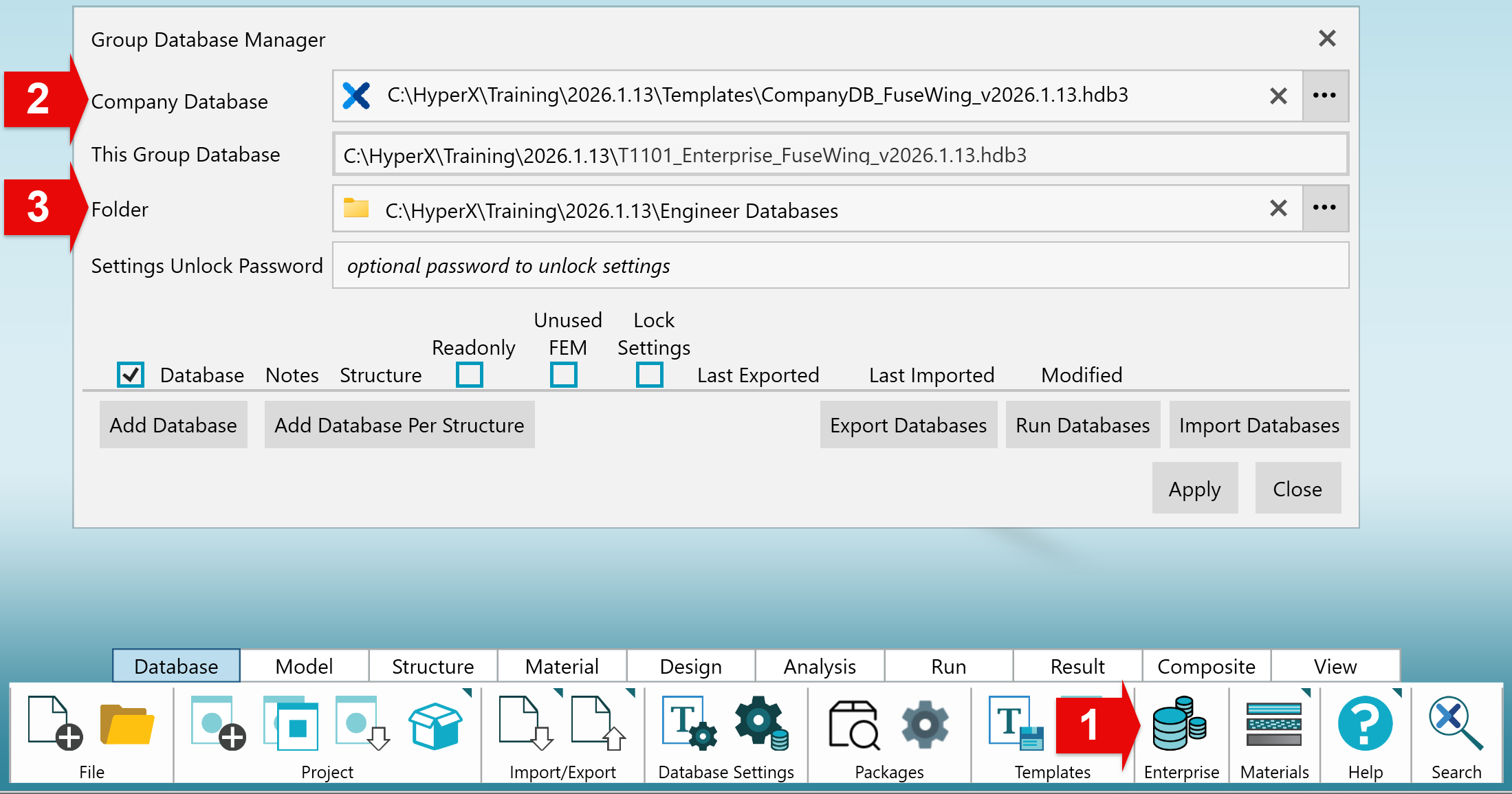The image size is (1512, 794).
Task: Expand the Help icon dropdown arrow
Action: (1397, 692)
